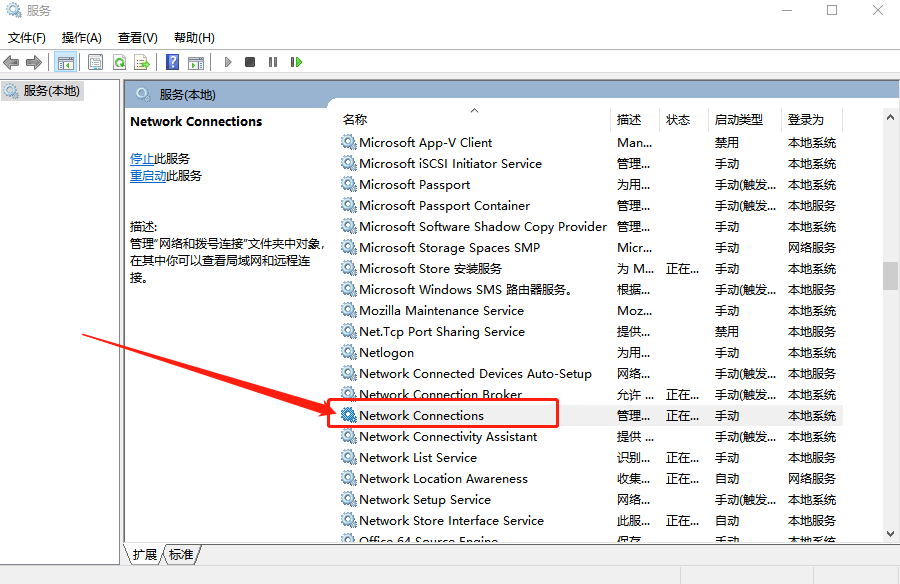Viewport: 900px width, 584px height.
Task: Sort list by 启动类型 column header
Action: click(738, 119)
